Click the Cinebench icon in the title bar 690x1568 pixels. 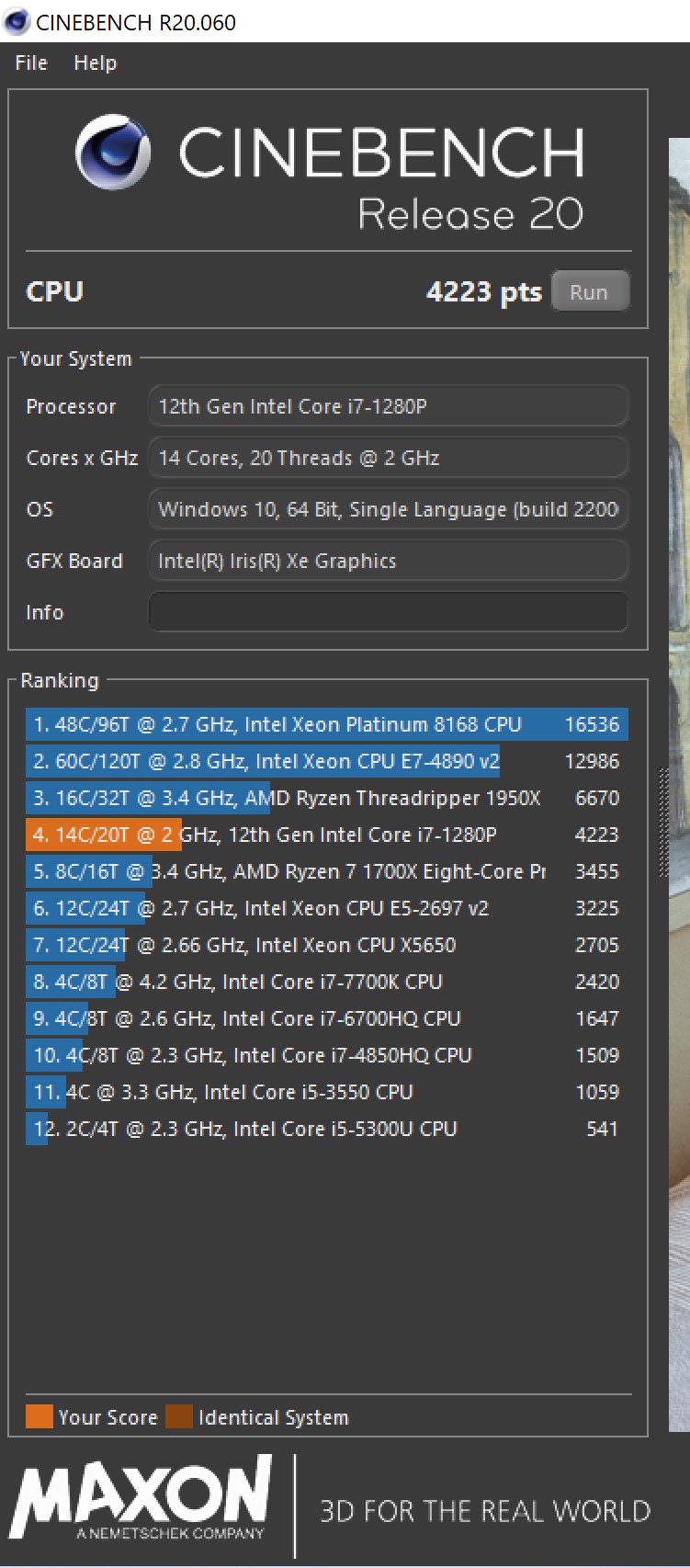(17, 22)
